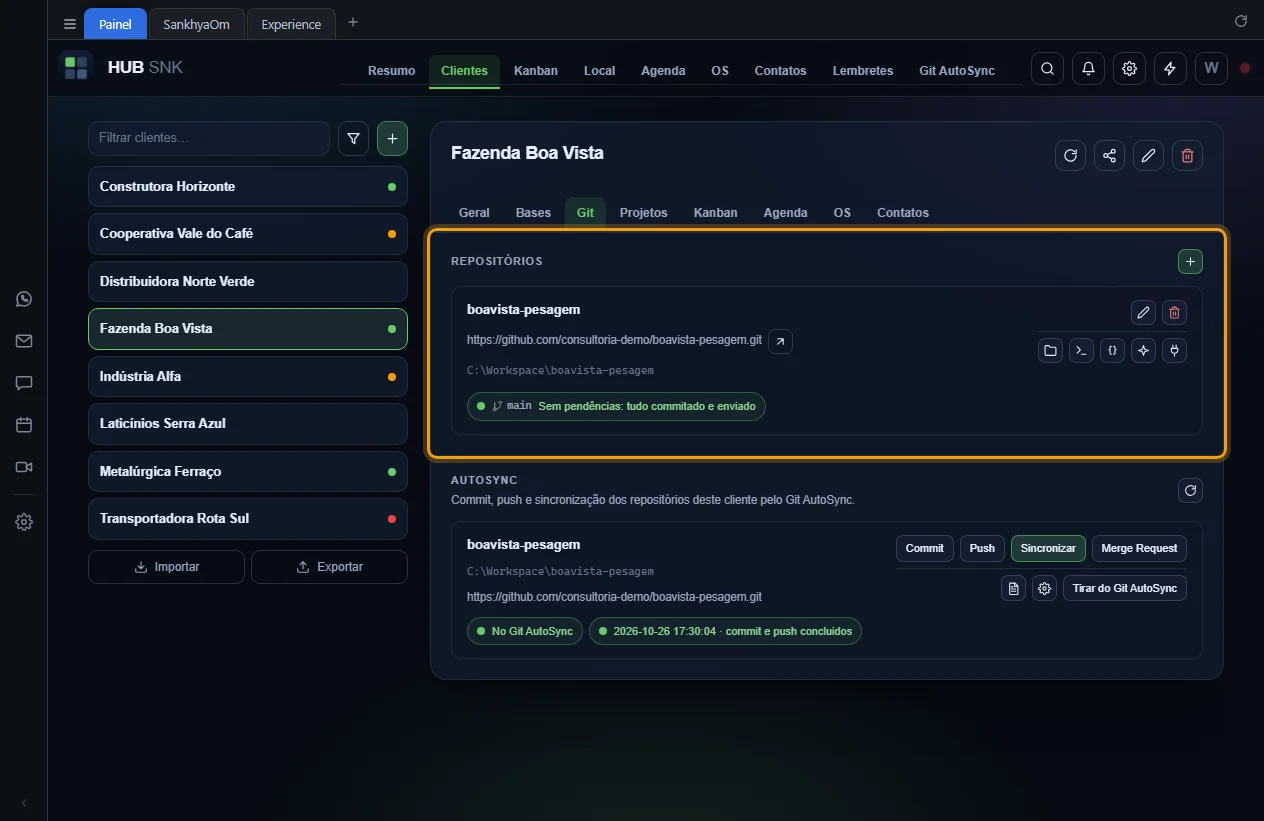Click the Push button
1264x821 pixels.
[x=982, y=549]
